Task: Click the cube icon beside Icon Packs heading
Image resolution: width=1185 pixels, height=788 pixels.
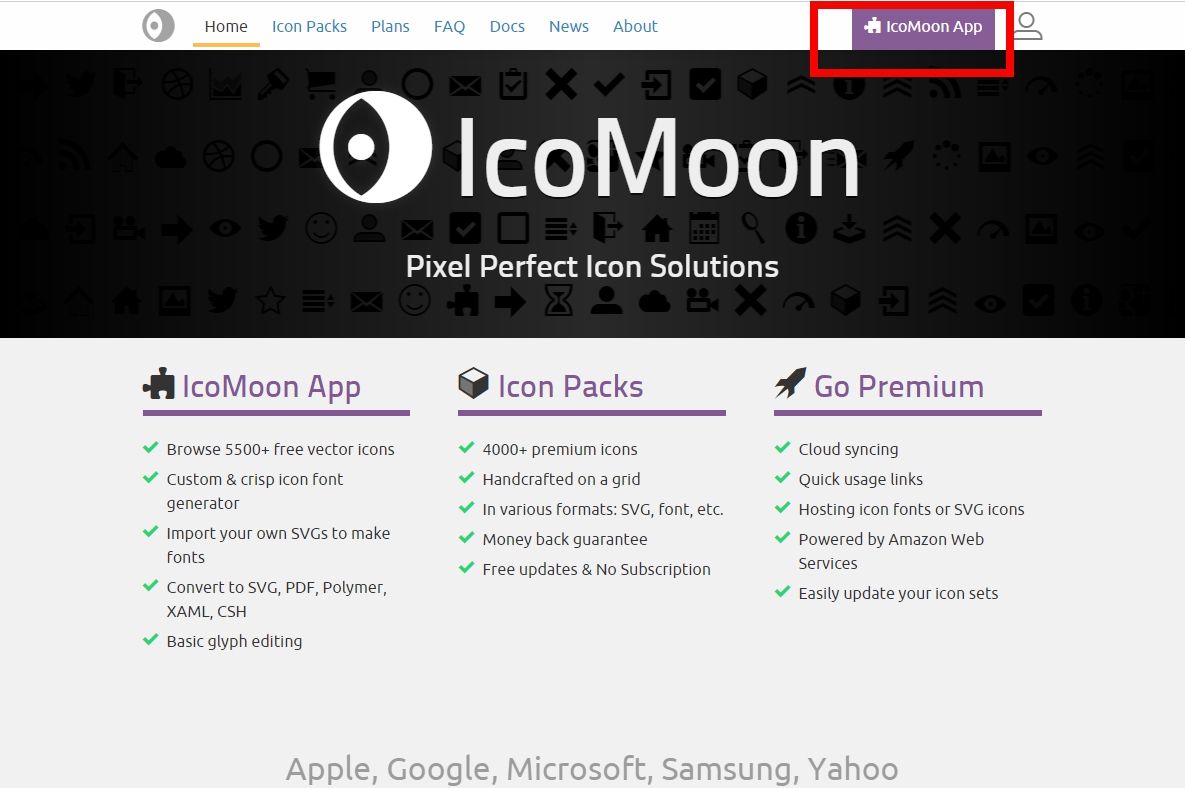Action: pos(473,384)
